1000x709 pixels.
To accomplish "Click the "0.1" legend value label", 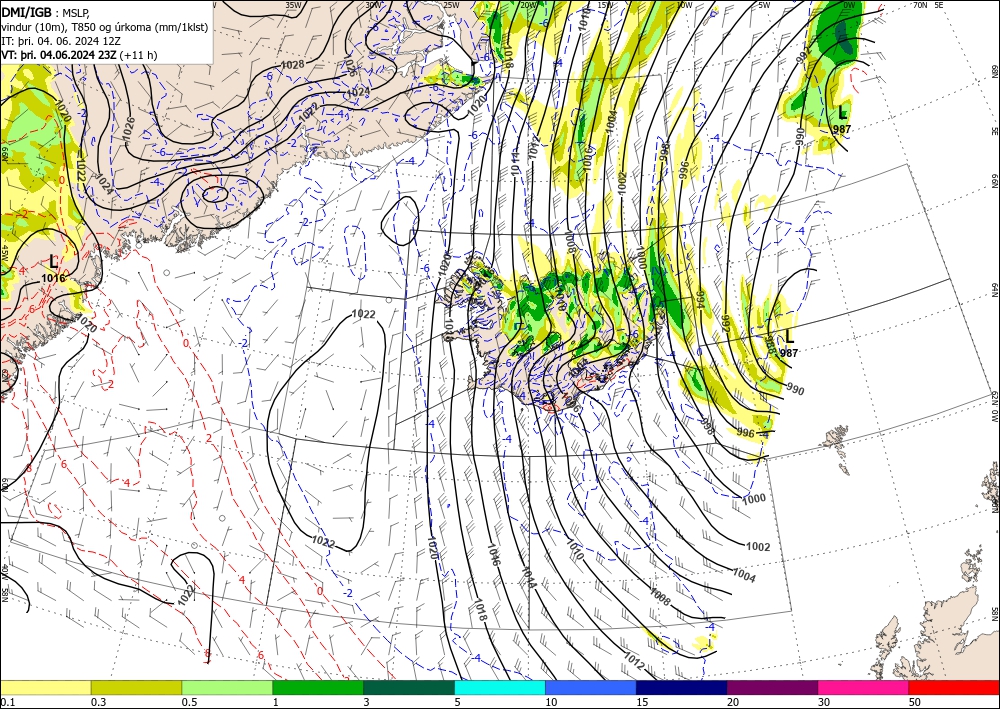I will pyautogui.click(x=7, y=702).
